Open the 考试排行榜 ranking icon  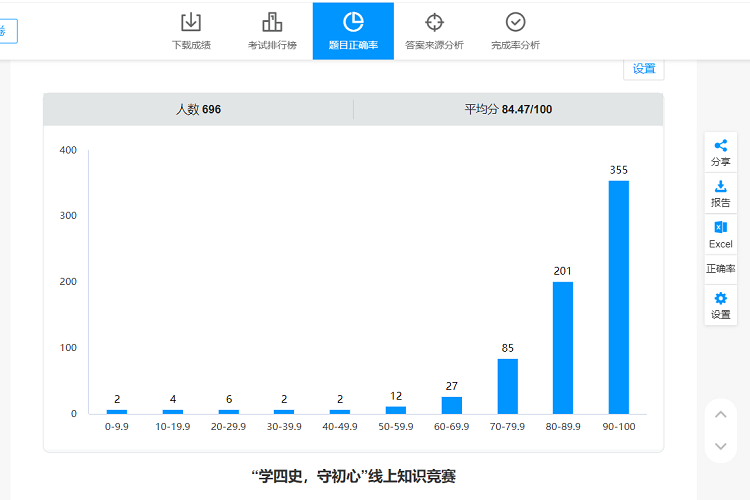[x=272, y=22]
